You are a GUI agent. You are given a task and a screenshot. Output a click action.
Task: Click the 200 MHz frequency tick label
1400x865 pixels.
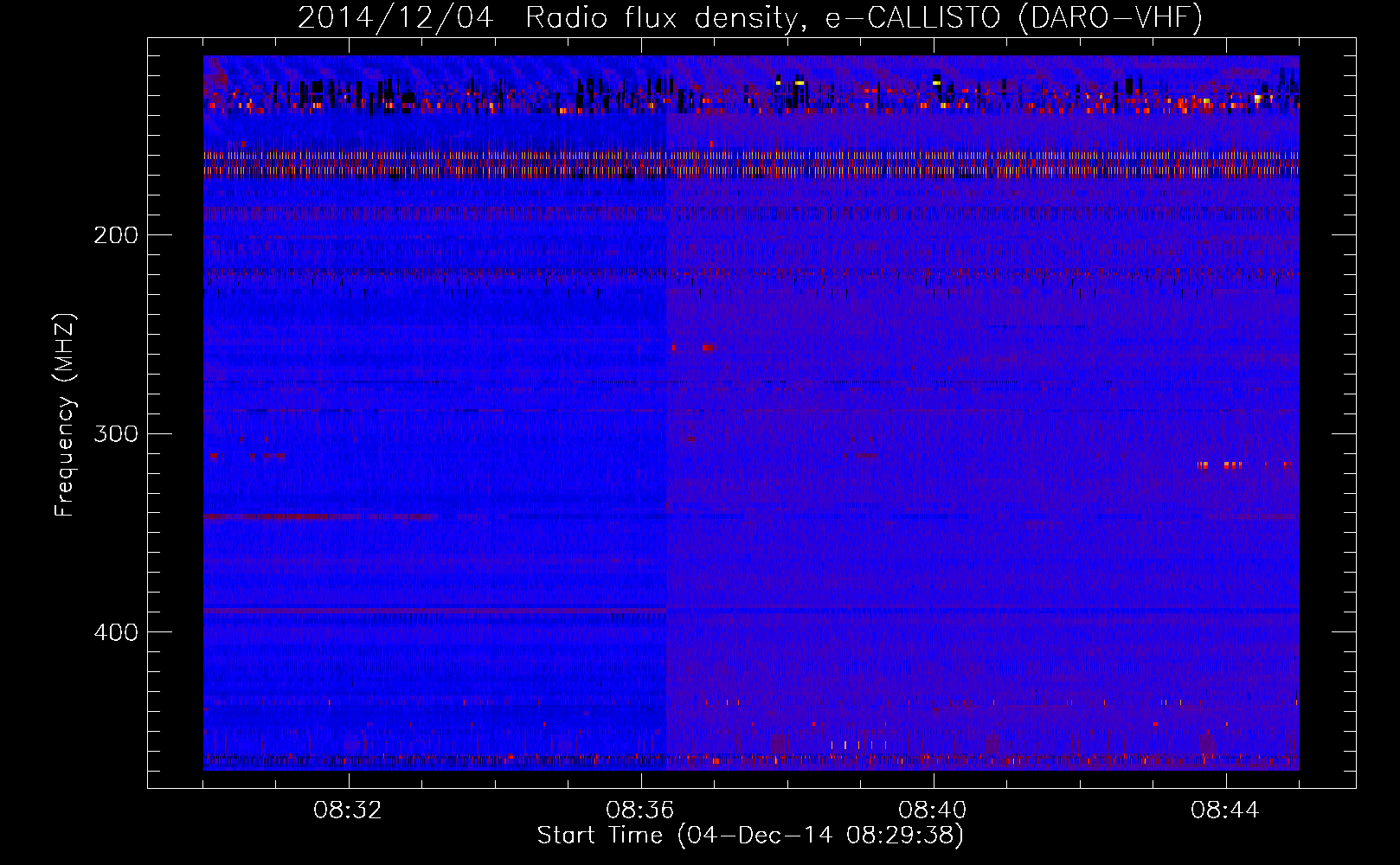click(x=116, y=235)
